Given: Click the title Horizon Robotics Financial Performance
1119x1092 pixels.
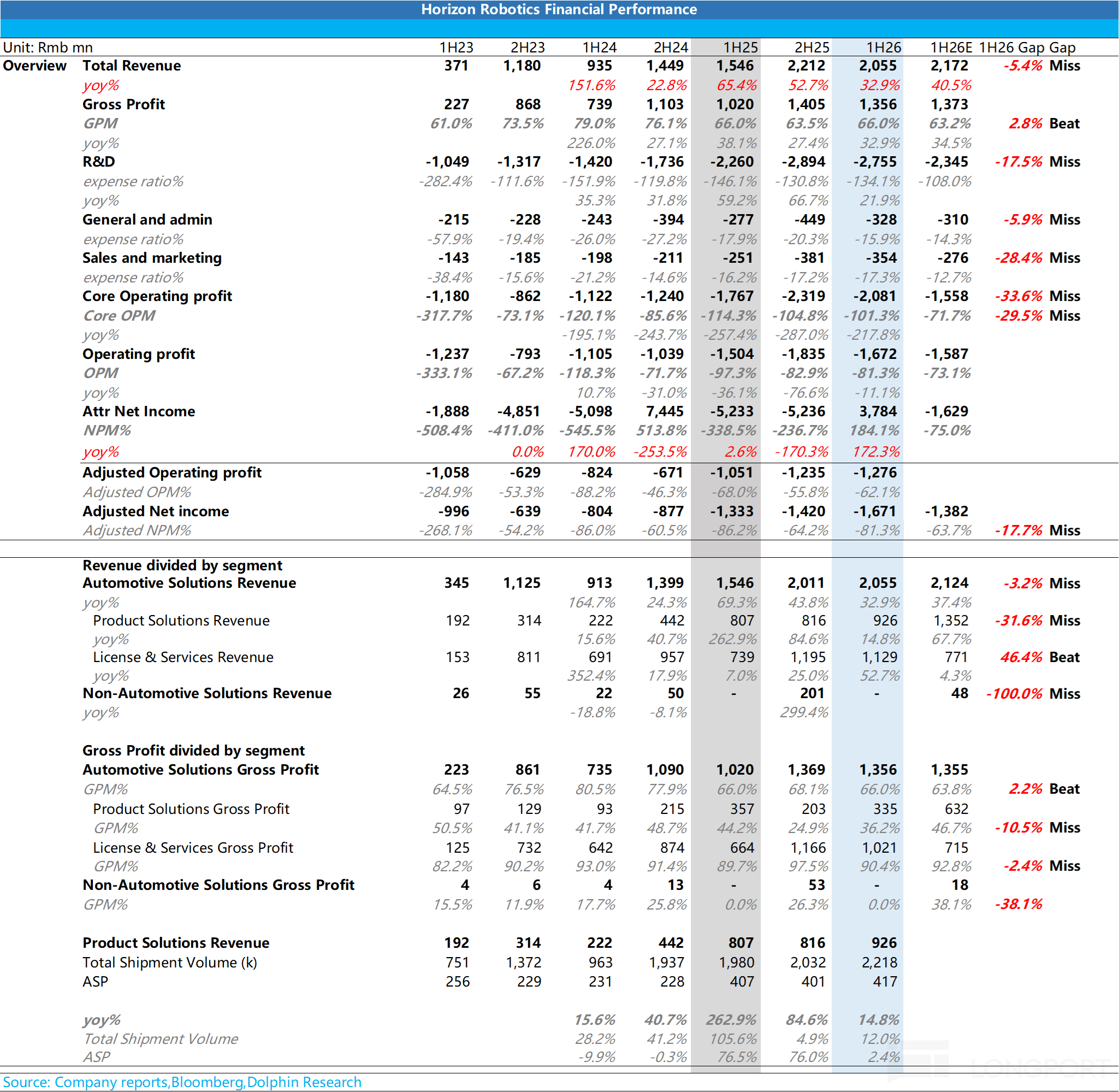Looking at the screenshot, I should [x=559, y=9].
